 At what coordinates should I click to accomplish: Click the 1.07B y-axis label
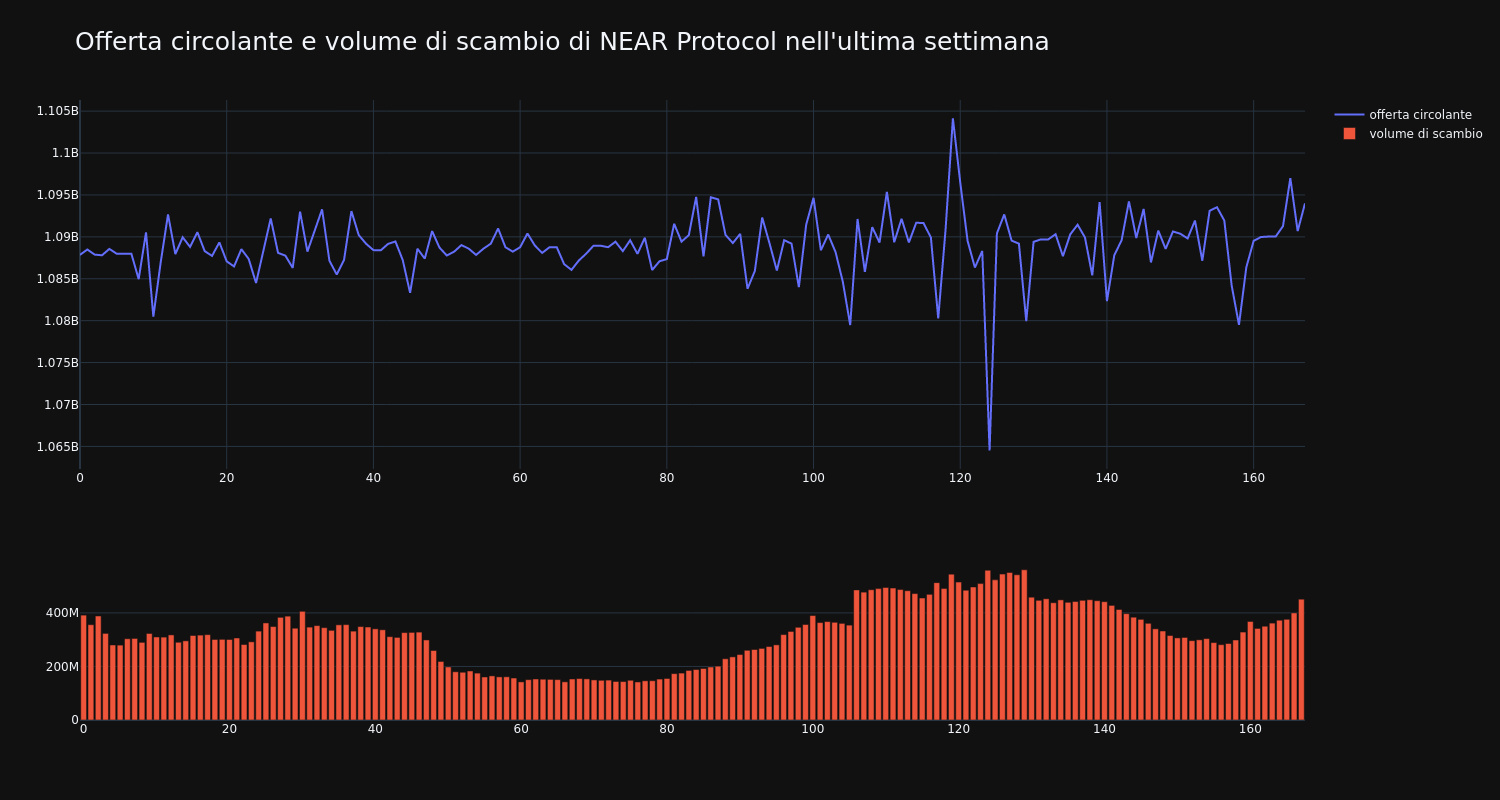pyautogui.click(x=61, y=405)
